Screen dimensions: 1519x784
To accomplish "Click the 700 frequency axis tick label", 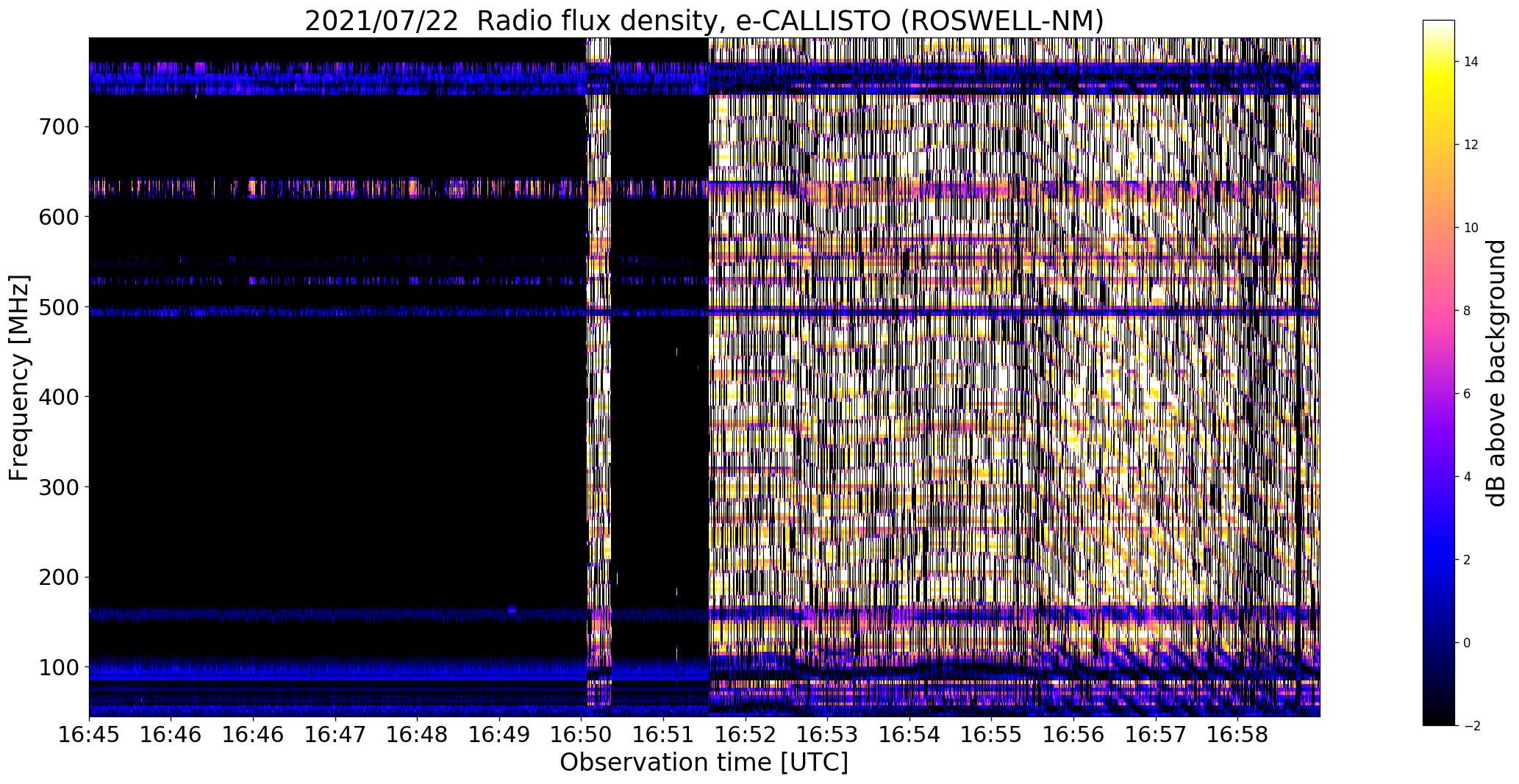I will click(x=57, y=126).
